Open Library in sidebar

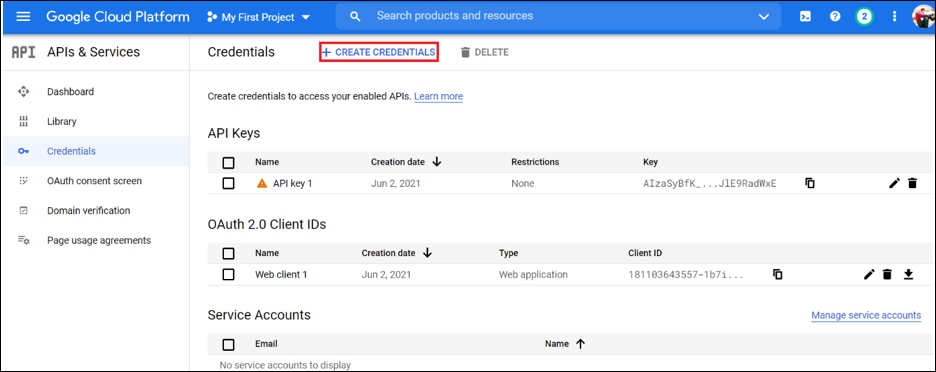(x=61, y=121)
